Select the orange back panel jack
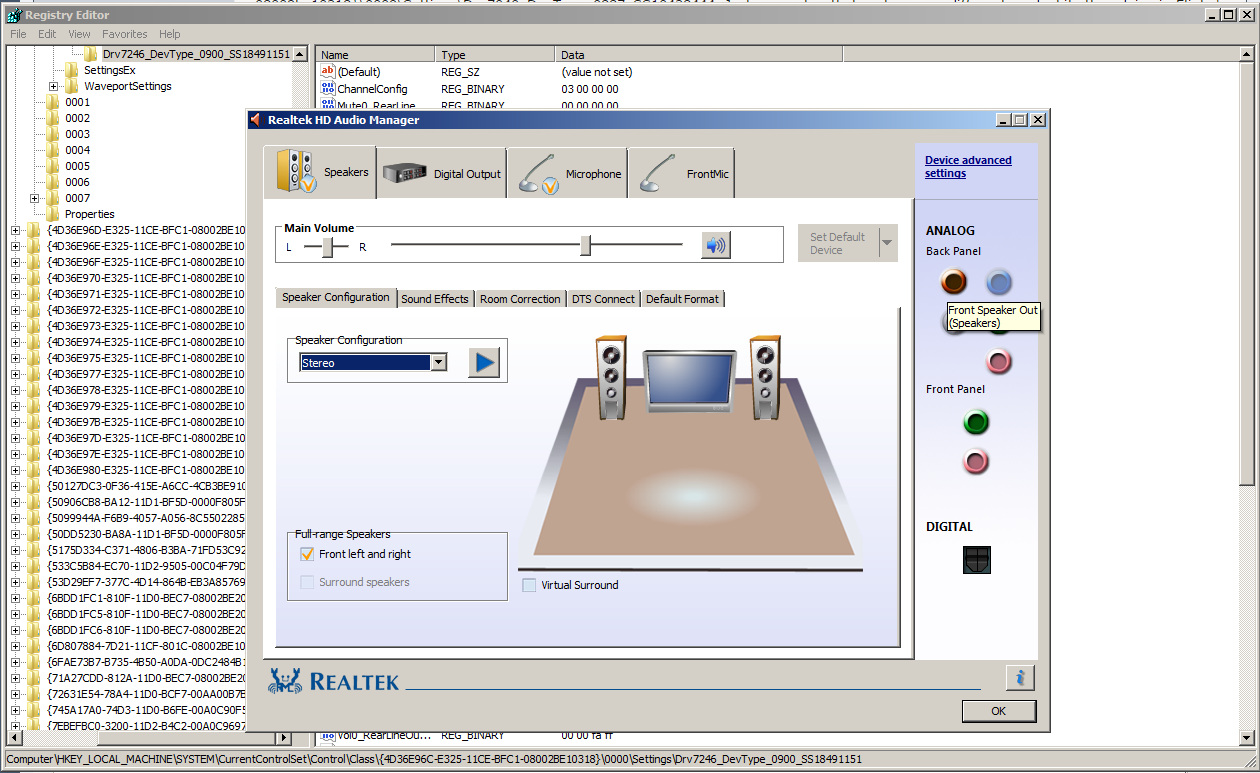The image size is (1260, 773). (954, 282)
